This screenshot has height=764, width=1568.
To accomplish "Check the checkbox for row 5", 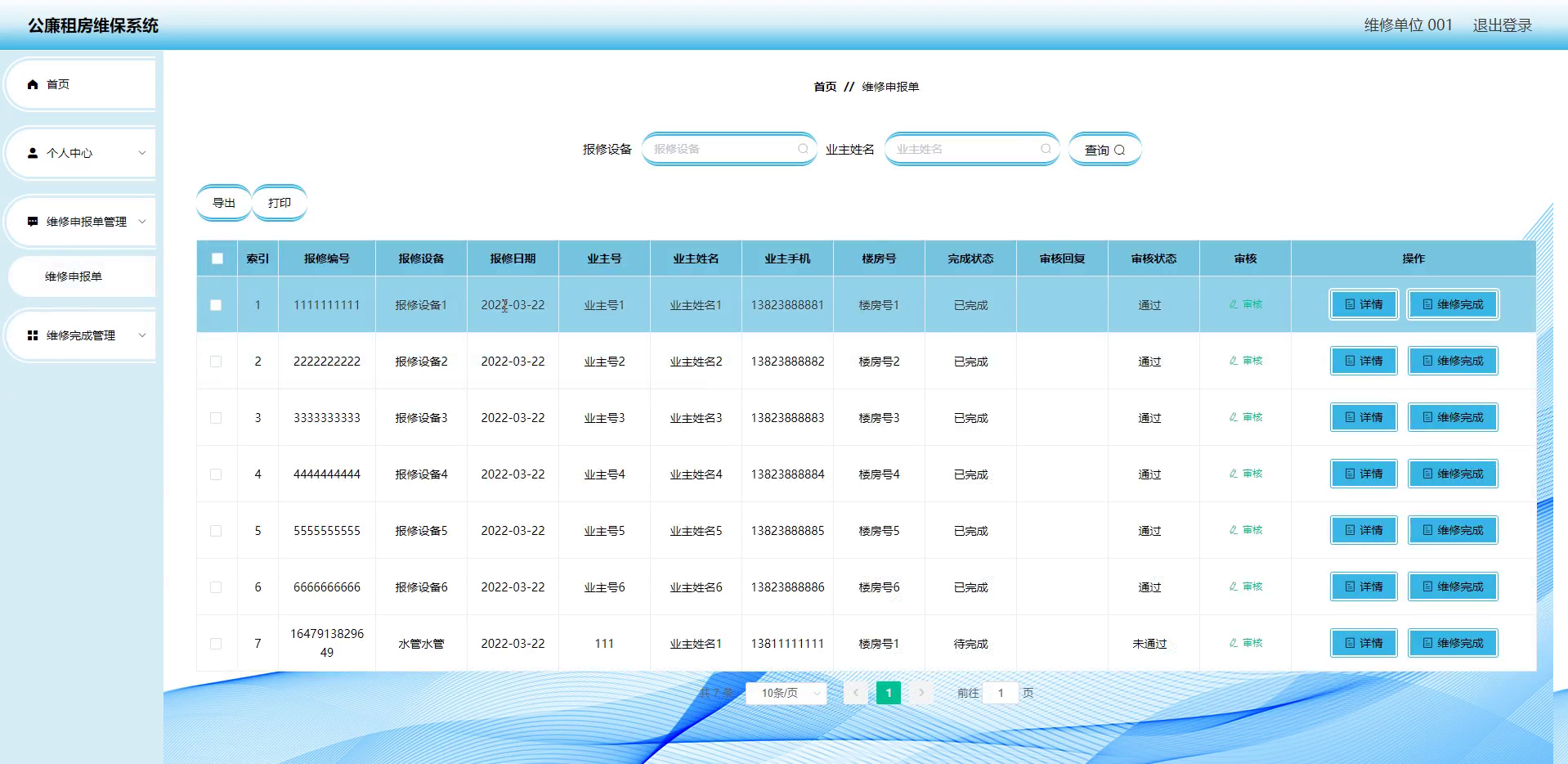I will point(216,531).
